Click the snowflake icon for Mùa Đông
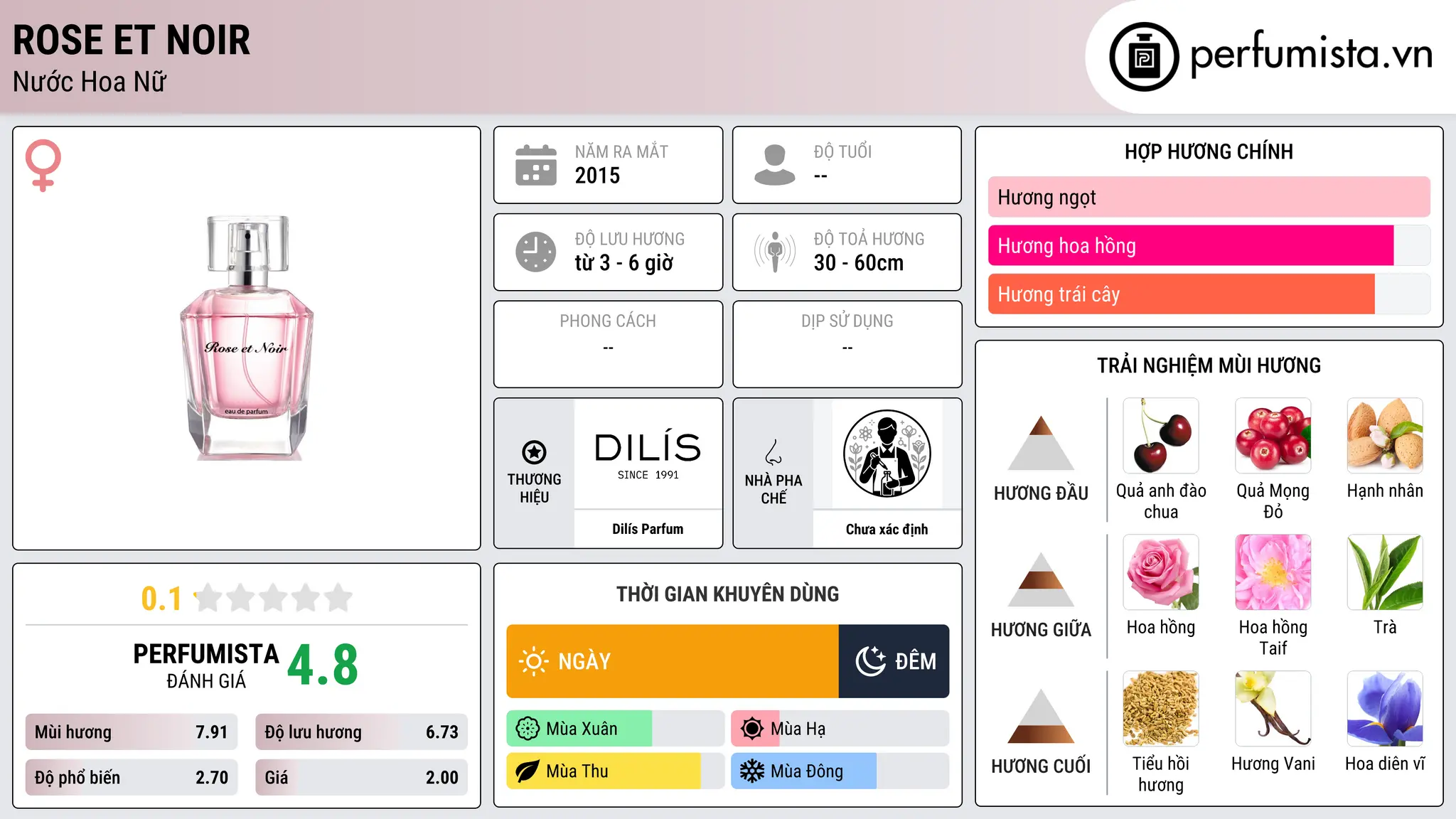The width and height of the screenshot is (1456, 819). pos(752,771)
